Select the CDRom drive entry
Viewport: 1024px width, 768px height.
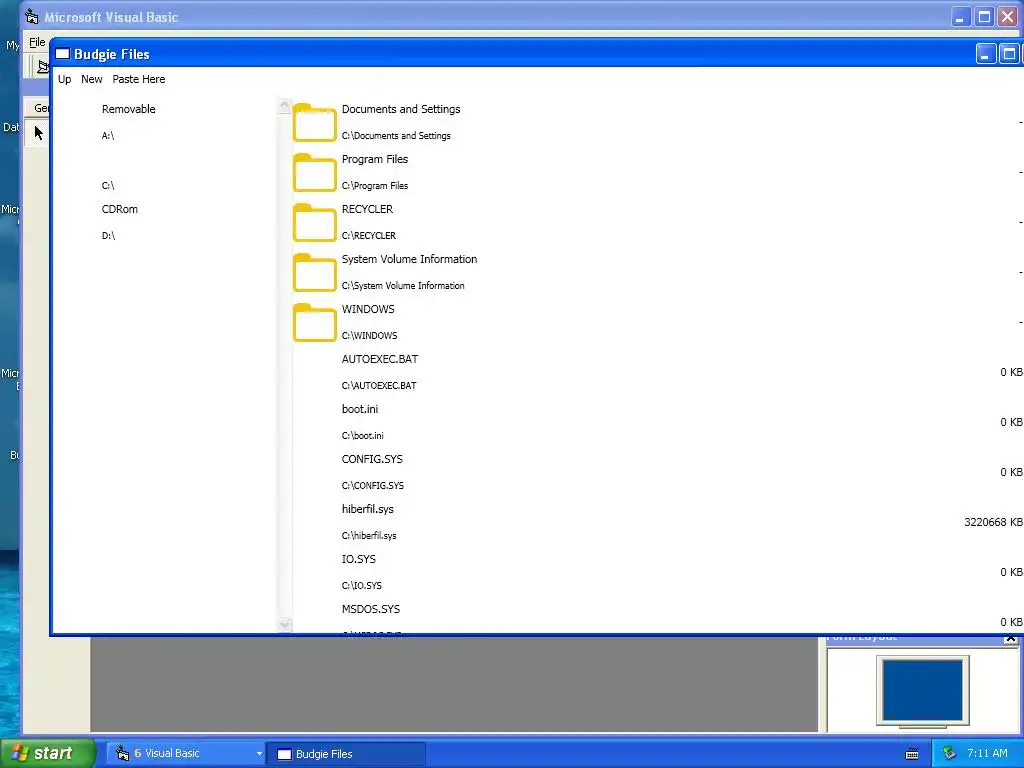tap(120, 209)
